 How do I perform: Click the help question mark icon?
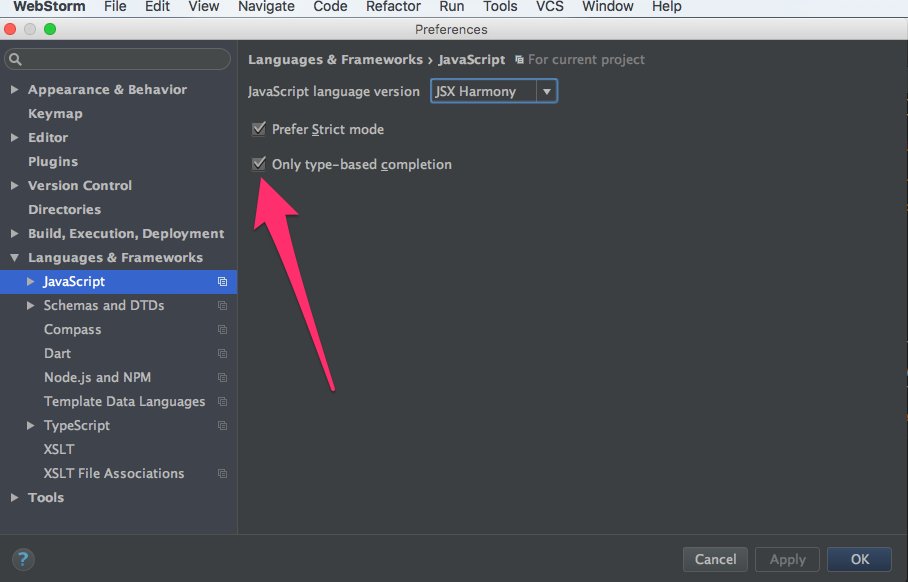(23, 559)
